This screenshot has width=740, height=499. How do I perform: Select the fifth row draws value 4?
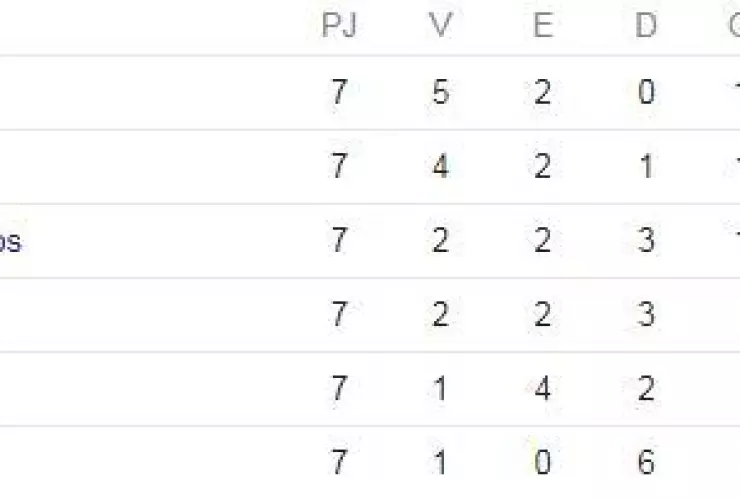(x=543, y=389)
